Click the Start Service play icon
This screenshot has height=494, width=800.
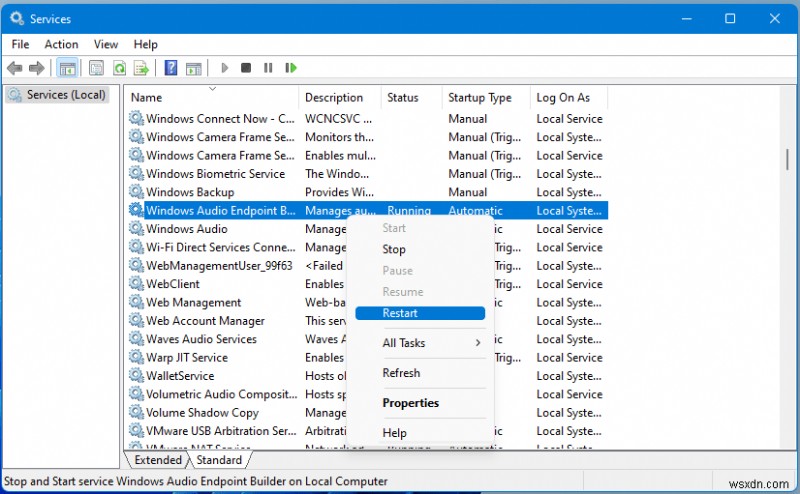pos(224,67)
